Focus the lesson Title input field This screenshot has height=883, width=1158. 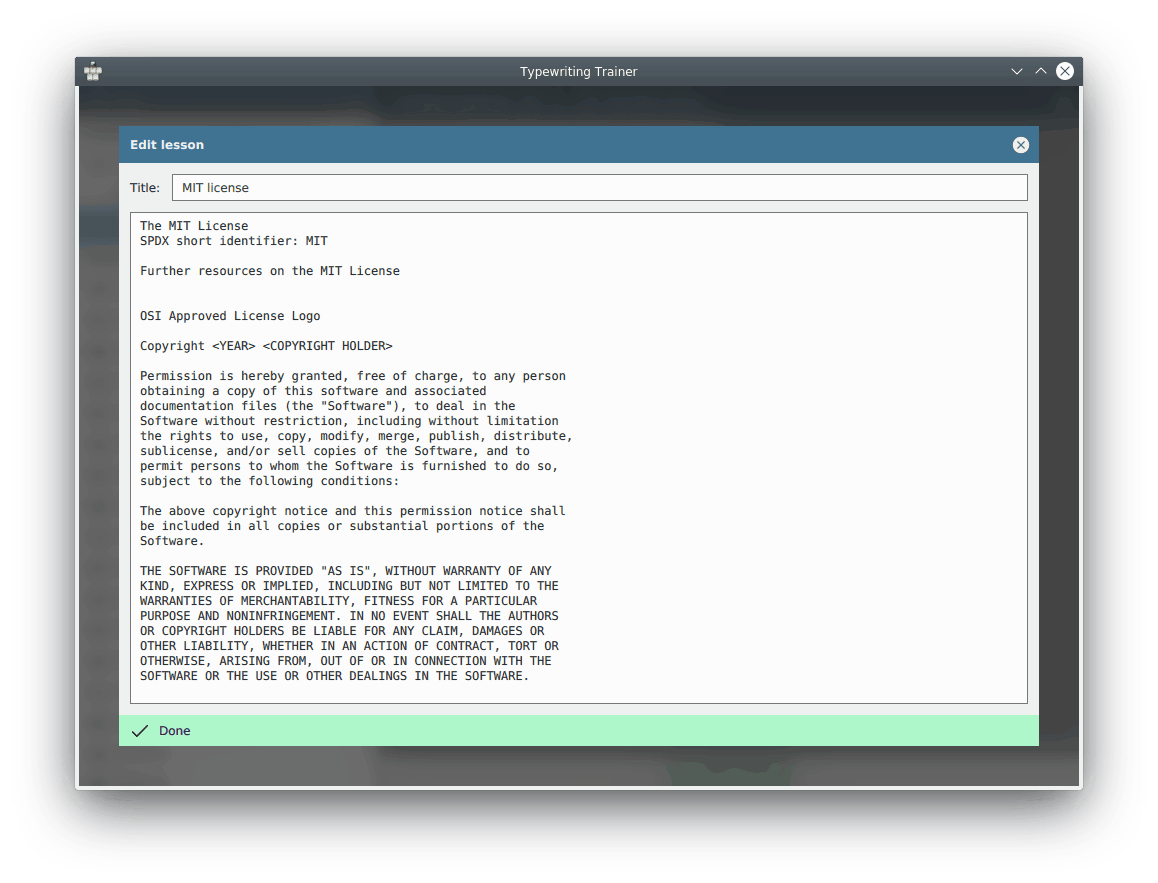[x=599, y=188]
